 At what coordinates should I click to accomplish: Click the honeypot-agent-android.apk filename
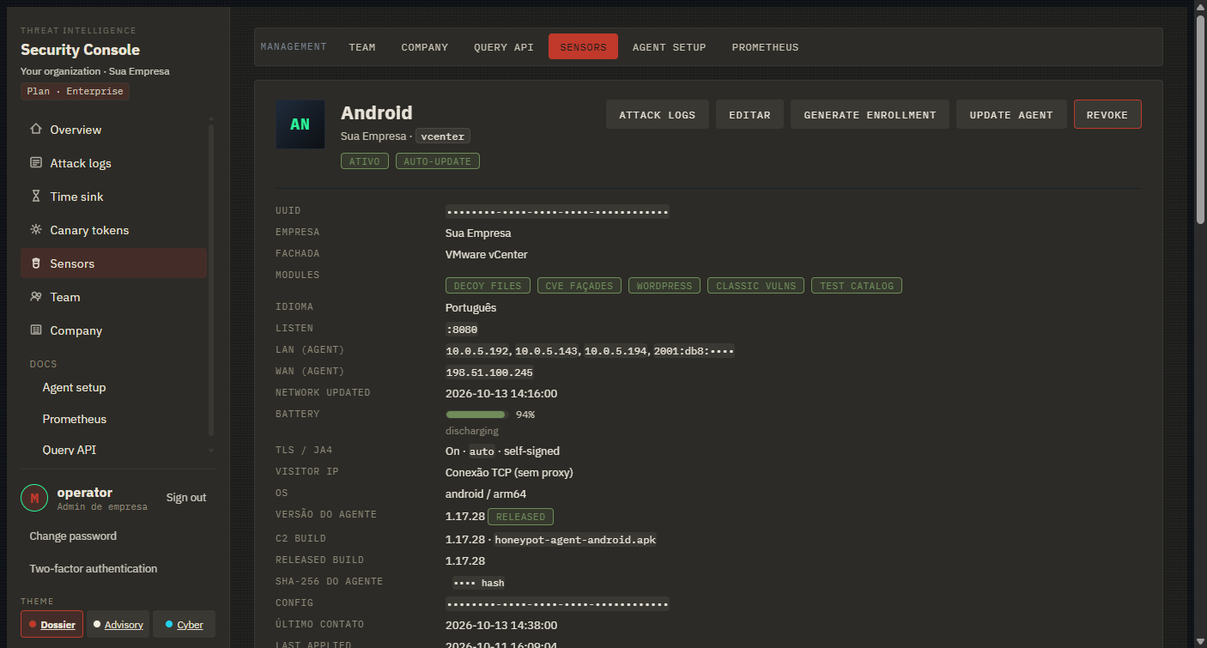[x=575, y=540]
